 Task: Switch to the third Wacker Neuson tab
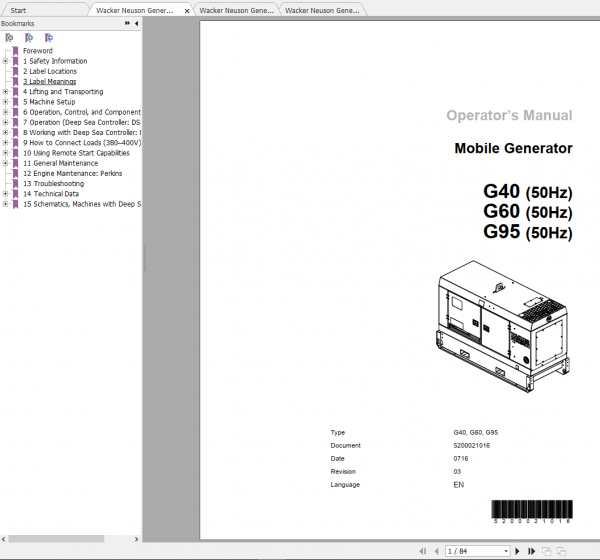322,11
